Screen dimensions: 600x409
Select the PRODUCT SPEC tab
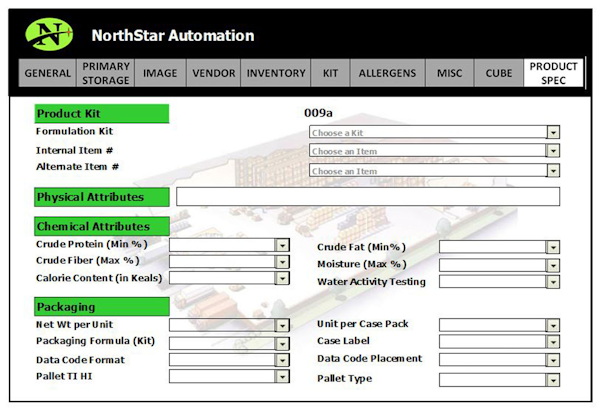(x=553, y=74)
